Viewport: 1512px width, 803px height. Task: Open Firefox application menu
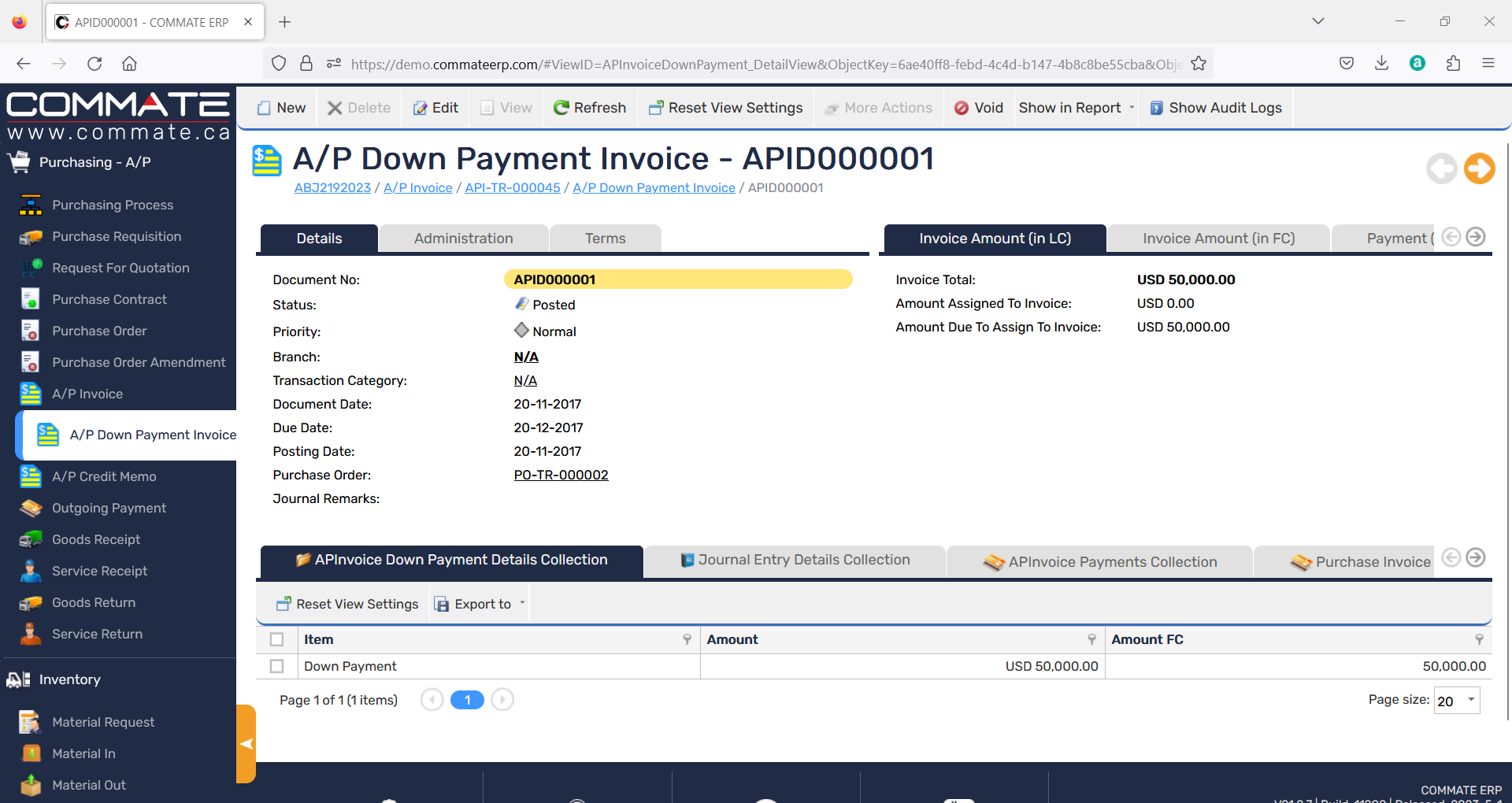tap(1488, 64)
